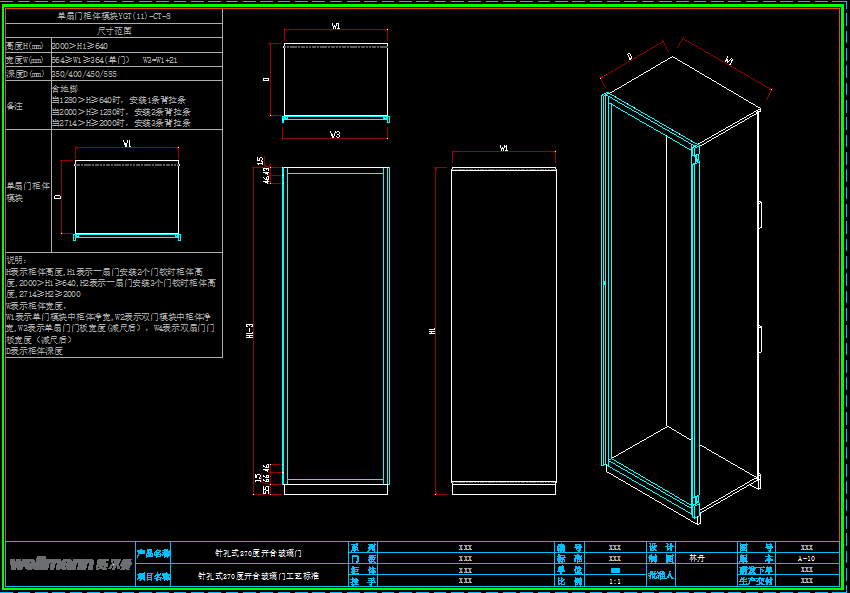Click the W1 dimension above the side elevation view
850x593 pixels.
(x=504, y=148)
